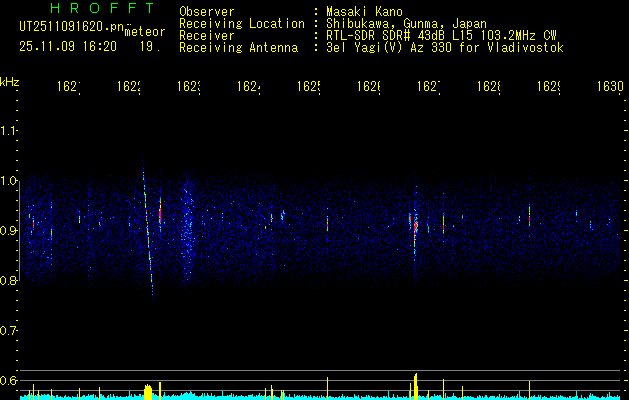Screen dimensions: 629x400
Task: Click the 0.6 frequency axis label
Action: pos(8,380)
